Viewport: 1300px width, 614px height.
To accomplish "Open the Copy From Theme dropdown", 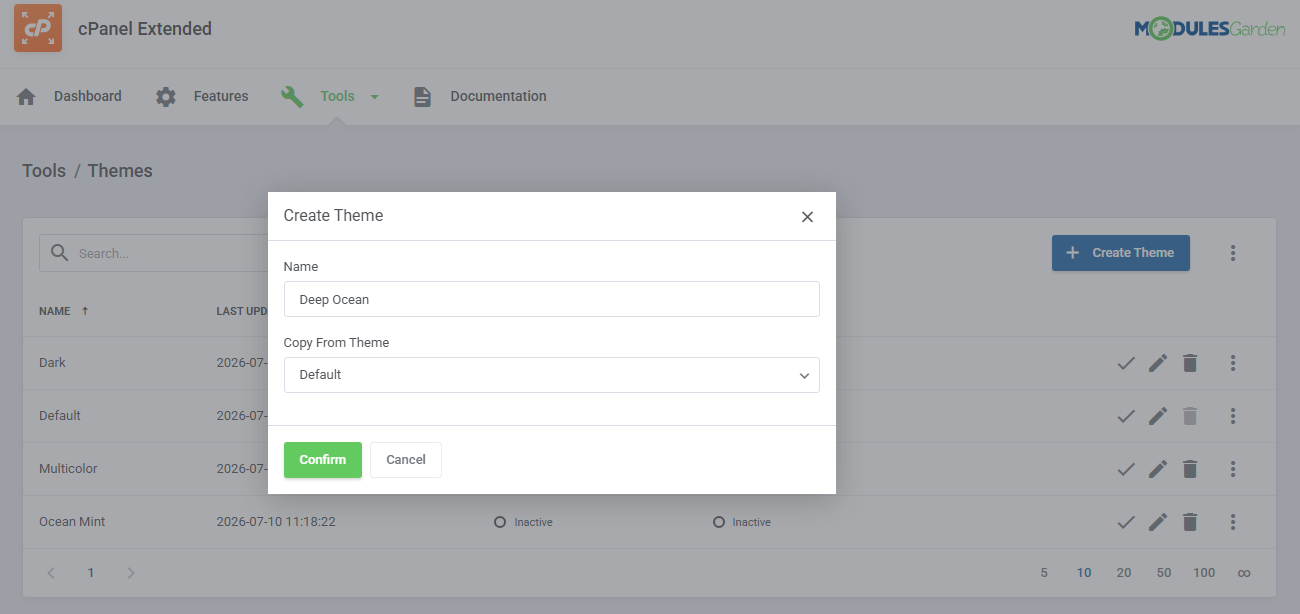I will (x=552, y=375).
